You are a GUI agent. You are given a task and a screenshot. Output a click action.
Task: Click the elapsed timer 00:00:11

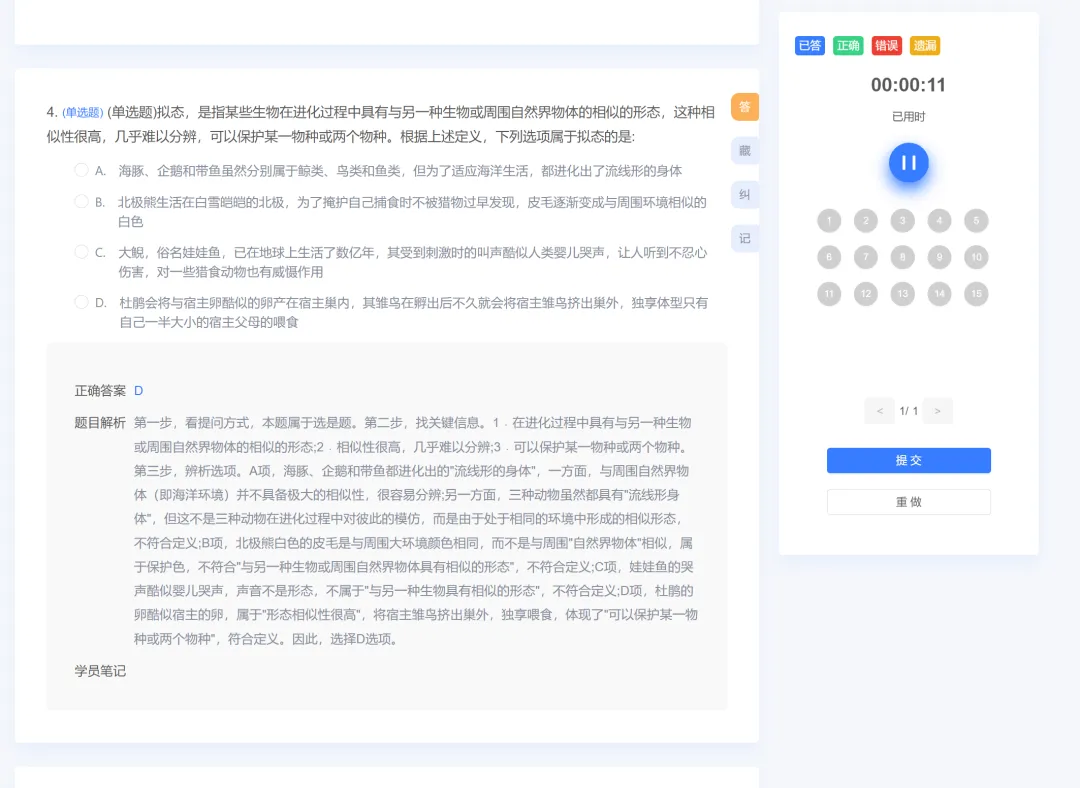point(908,85)
